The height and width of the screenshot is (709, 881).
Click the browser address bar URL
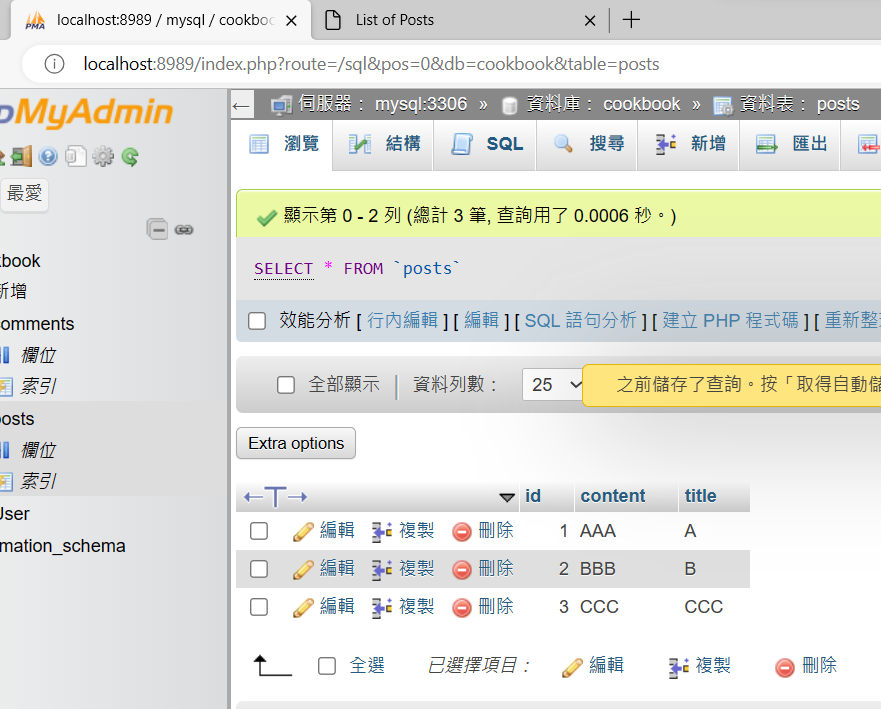(371, 64)
